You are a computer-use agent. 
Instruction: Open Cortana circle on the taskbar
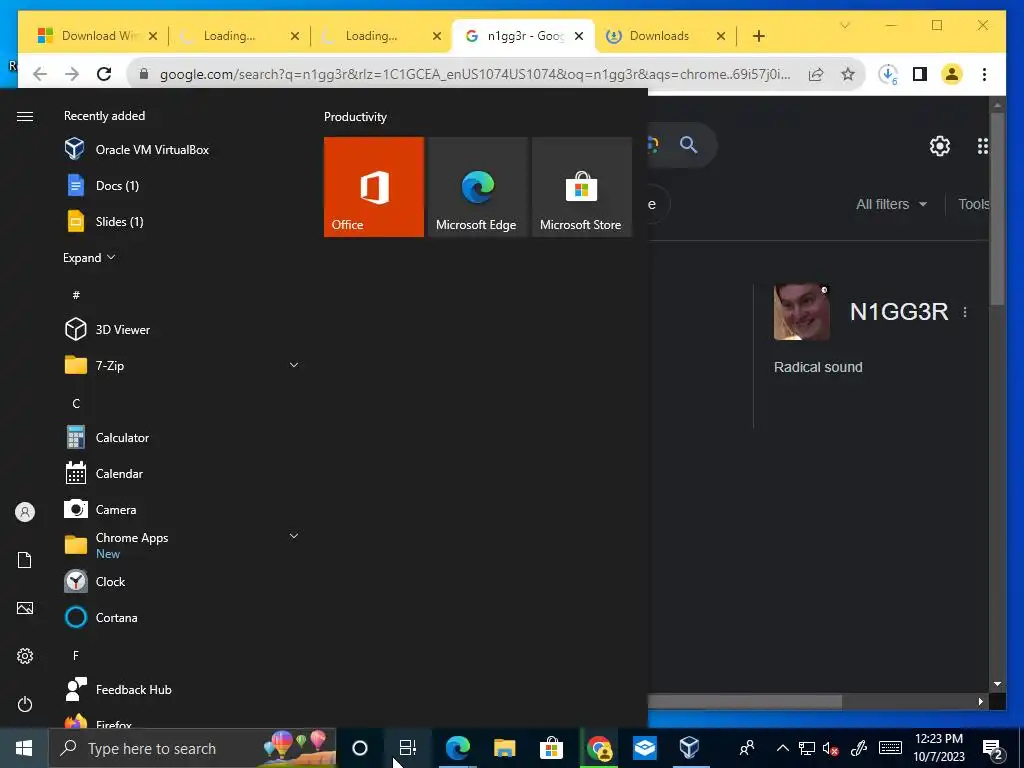tap(360, 748)
